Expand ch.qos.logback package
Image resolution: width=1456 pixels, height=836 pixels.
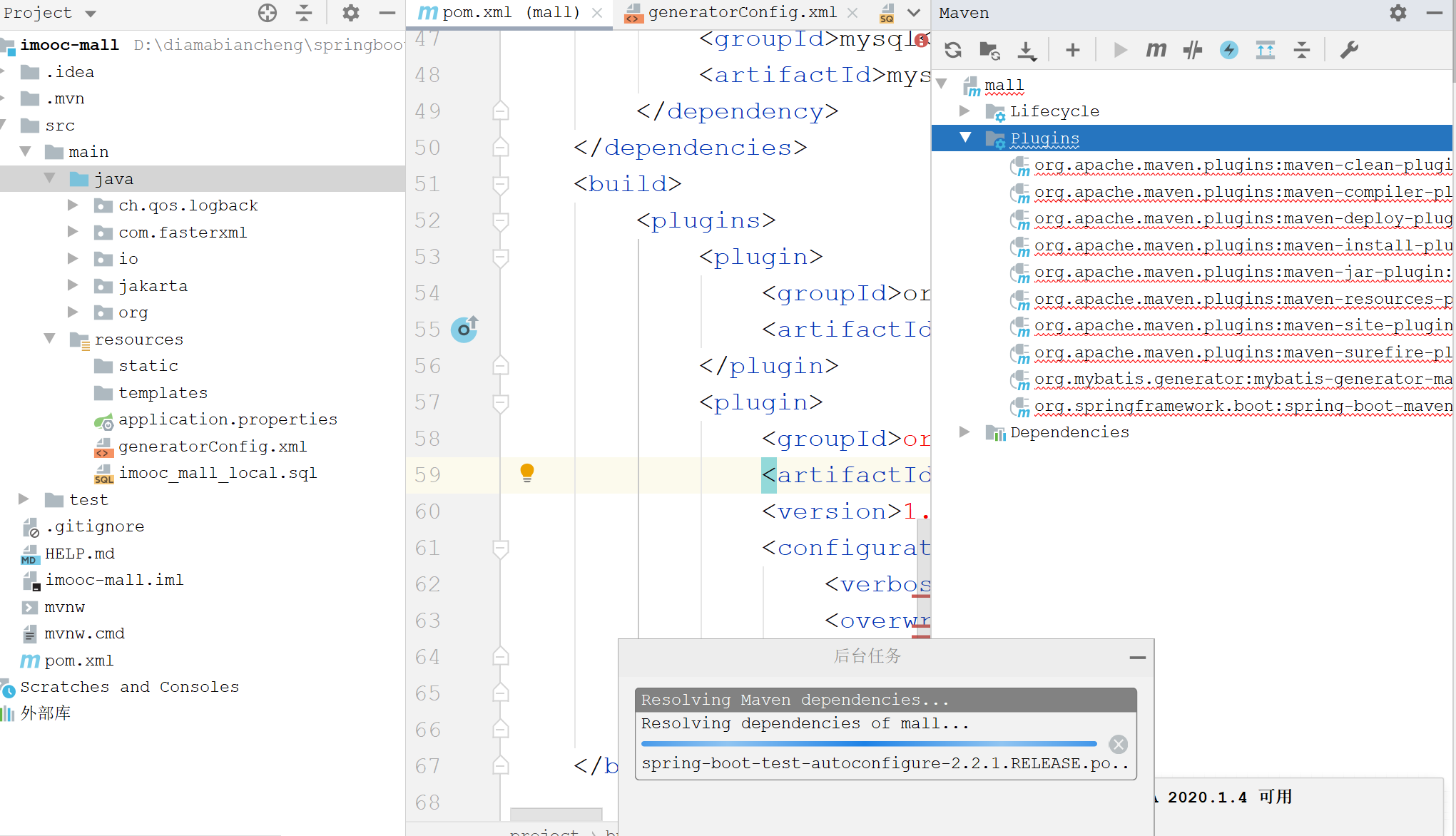coord(73,205)
